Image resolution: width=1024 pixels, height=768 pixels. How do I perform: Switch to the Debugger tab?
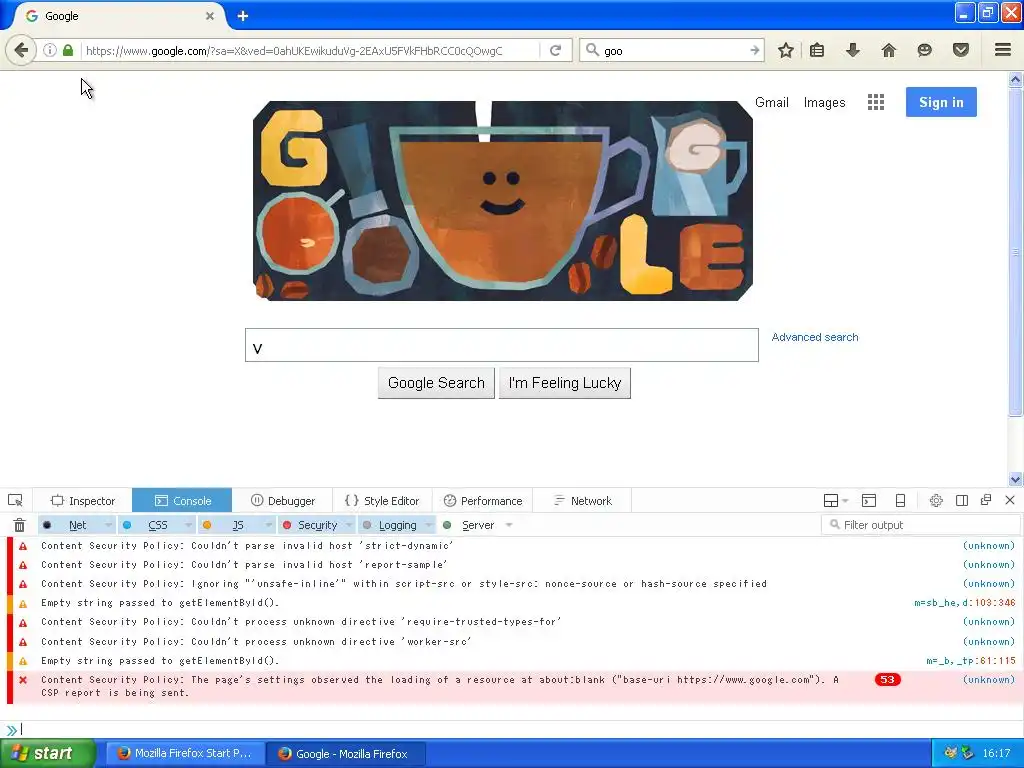[x=282, y=501]
